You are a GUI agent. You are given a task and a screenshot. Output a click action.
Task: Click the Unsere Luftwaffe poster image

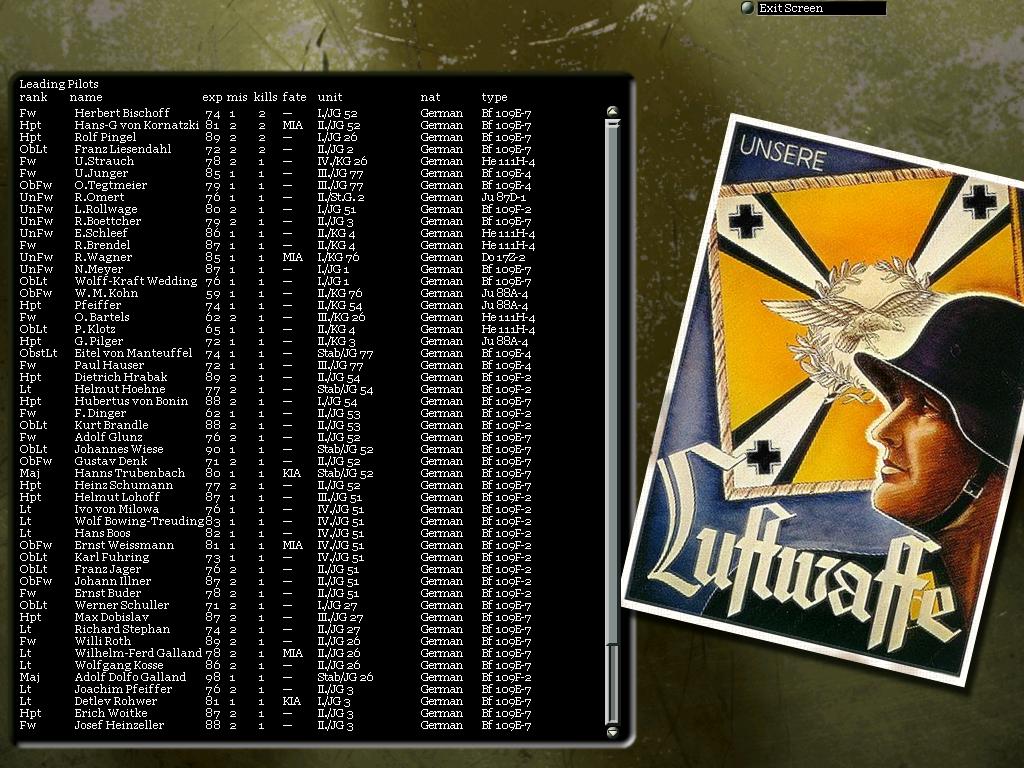(826, 398)
